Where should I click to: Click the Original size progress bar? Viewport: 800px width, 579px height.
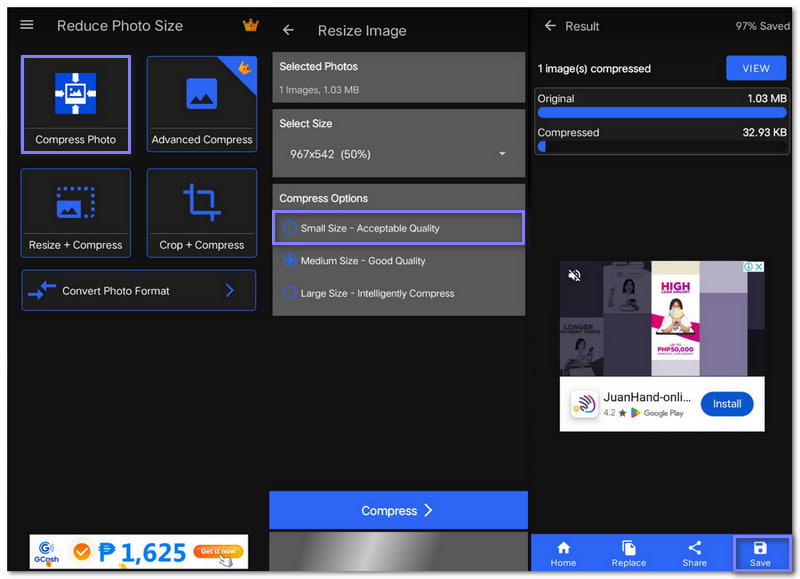point(662,113)
